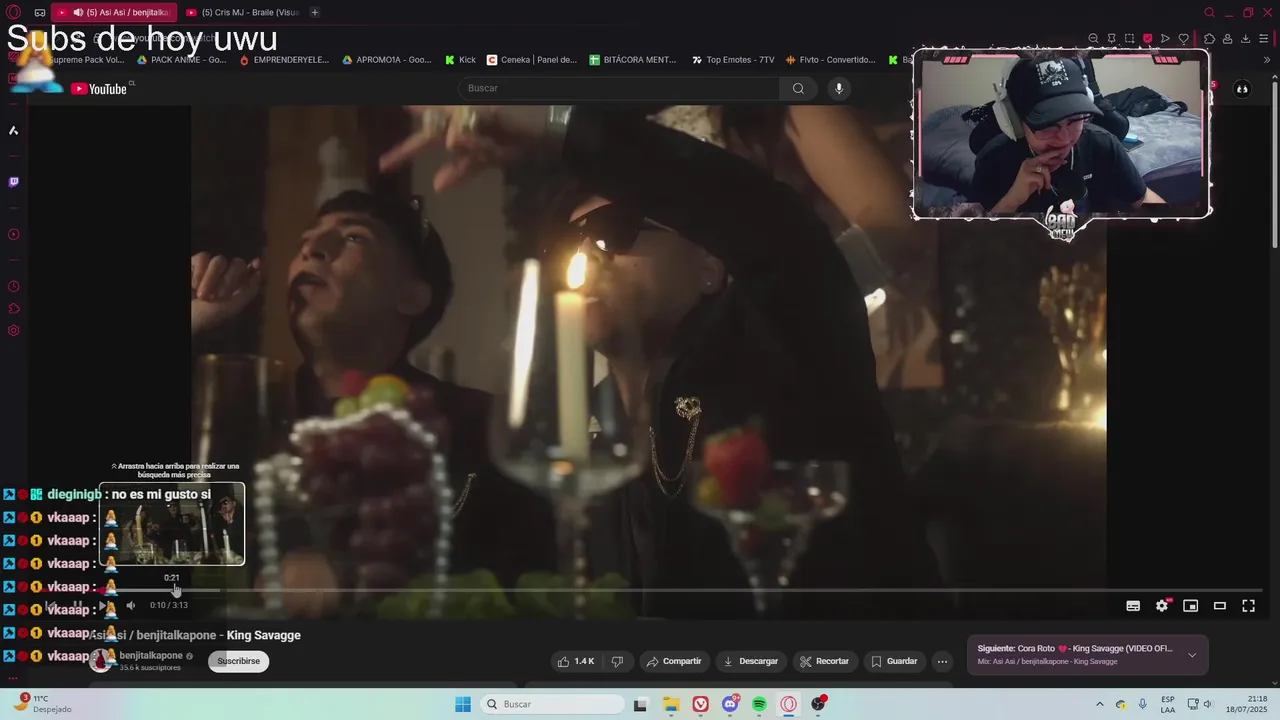
Task: Open Spotify from the taskbar
Action: 759,704
